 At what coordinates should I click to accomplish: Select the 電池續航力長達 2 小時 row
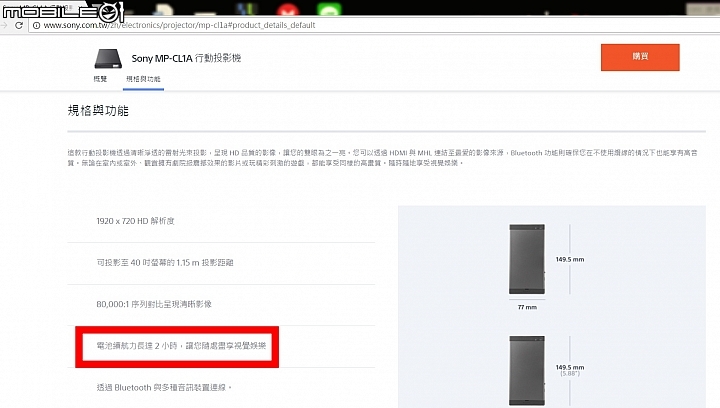[x=221, y=346]
